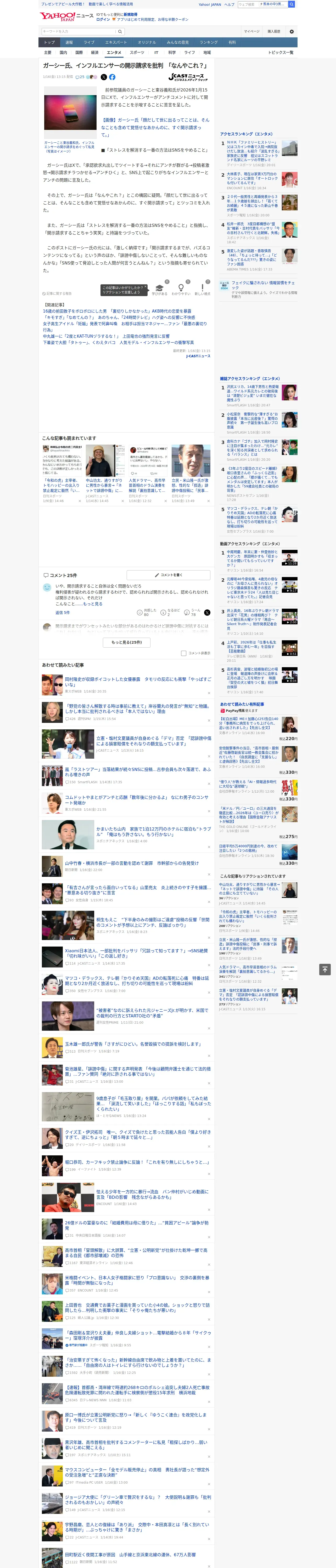Open the 地域 category

click(x=207, y=53)
